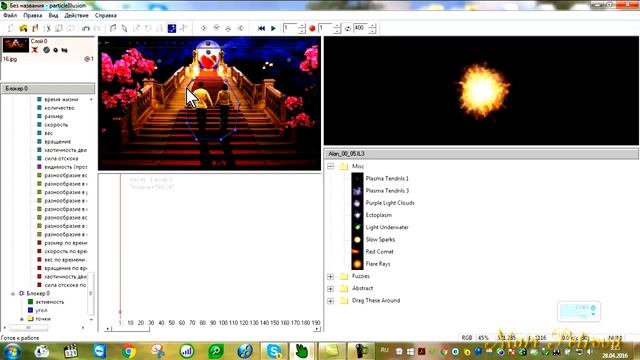This screenshot has width=640, height=360.
Task: Click the end frame field showing 400
Action: click(360, 28)
